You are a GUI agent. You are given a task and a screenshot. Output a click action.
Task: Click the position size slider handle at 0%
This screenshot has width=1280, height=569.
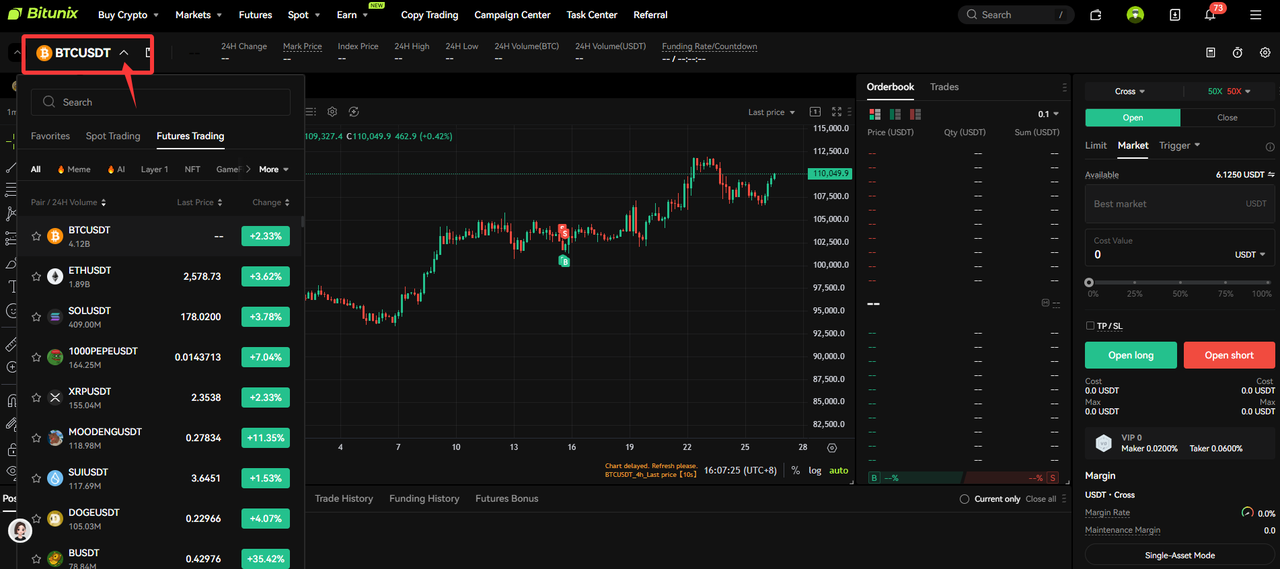[x=1090, y=283]
